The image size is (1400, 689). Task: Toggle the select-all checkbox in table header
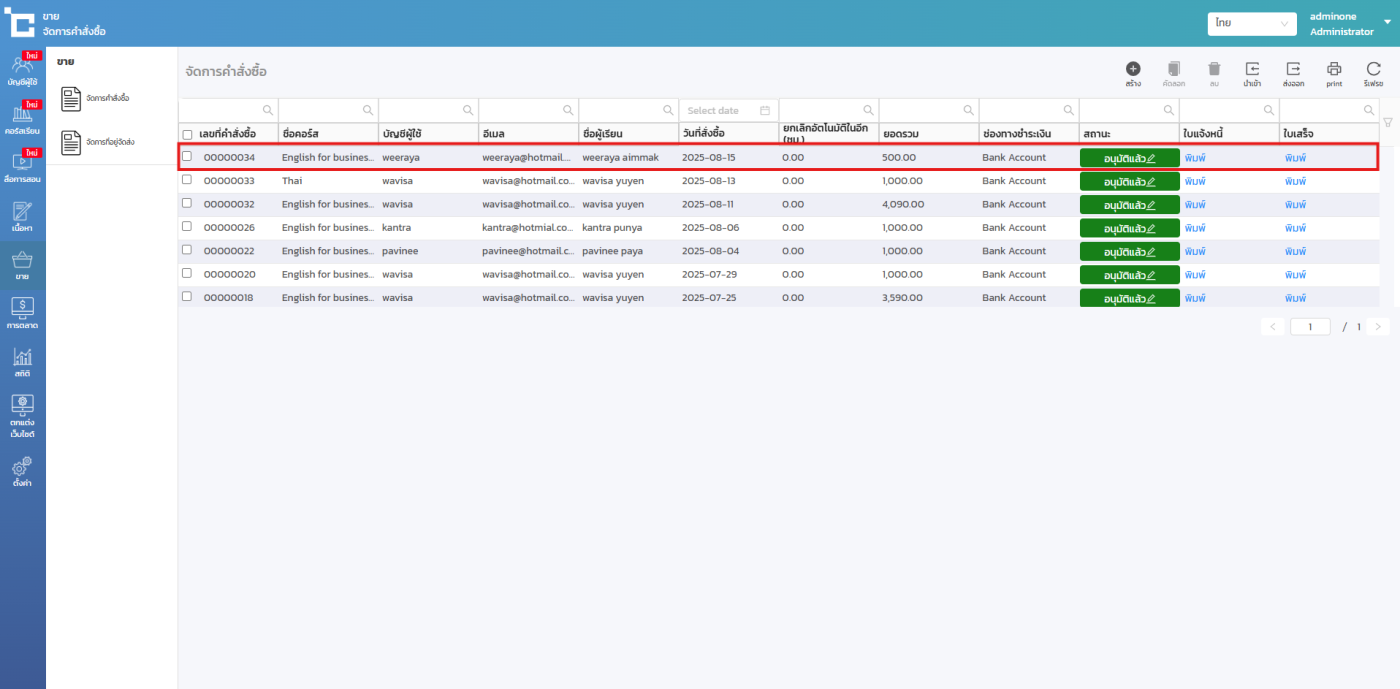tap(187, 134)
